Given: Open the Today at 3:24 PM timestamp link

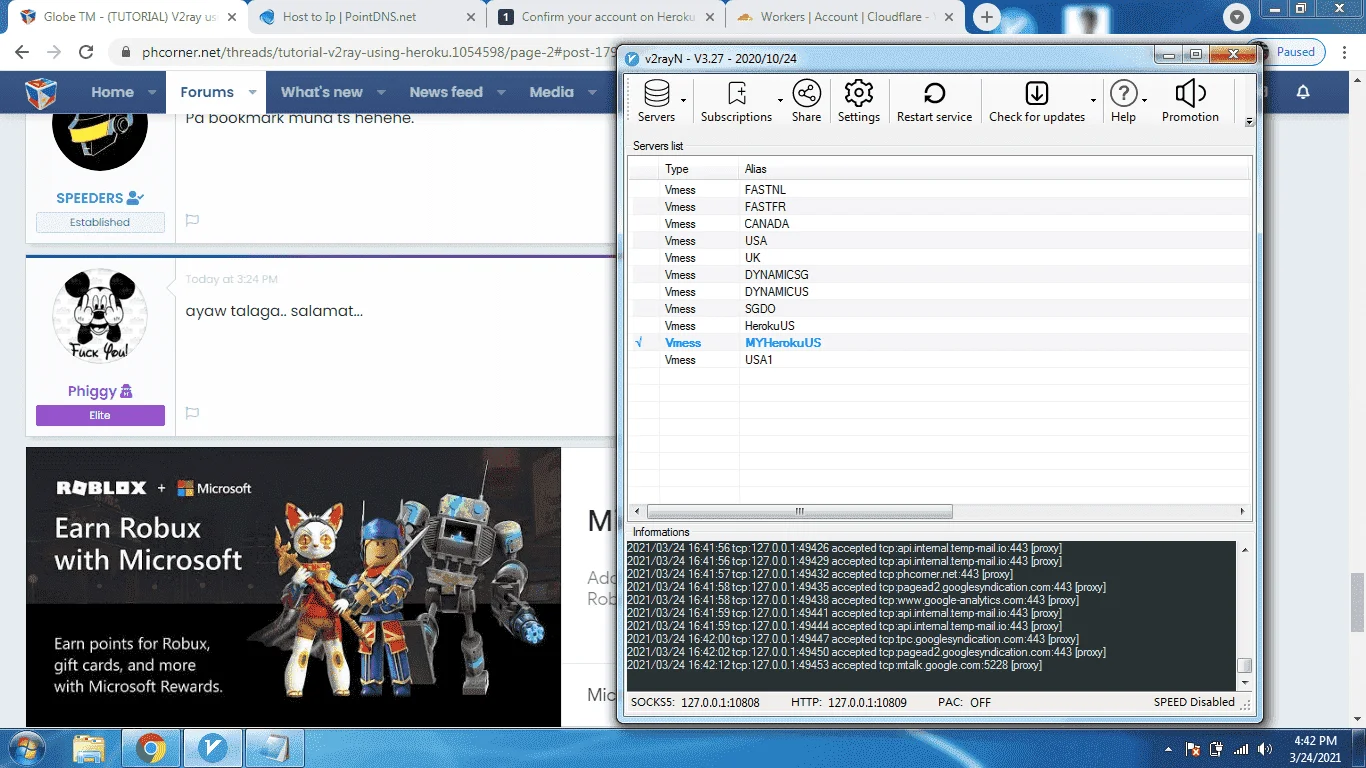Looking at the screenshot, I should coord(232,279).
